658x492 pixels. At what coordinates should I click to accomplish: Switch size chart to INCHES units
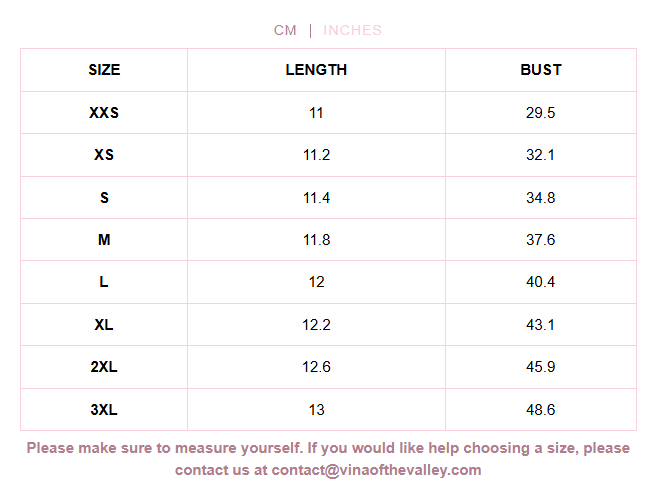tap(352, 30)
